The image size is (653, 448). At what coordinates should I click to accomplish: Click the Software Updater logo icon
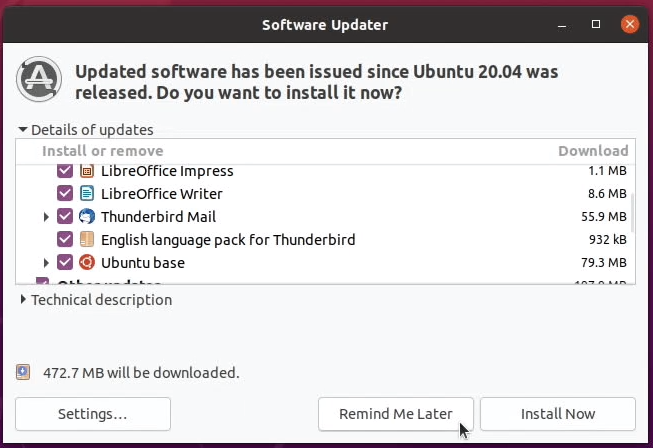coord(39,79)
